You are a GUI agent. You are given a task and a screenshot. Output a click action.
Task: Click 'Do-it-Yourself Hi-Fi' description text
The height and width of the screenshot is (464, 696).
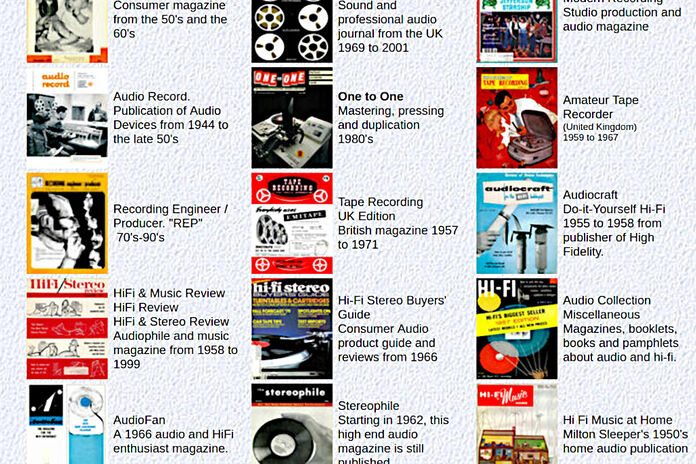[614, 209]
